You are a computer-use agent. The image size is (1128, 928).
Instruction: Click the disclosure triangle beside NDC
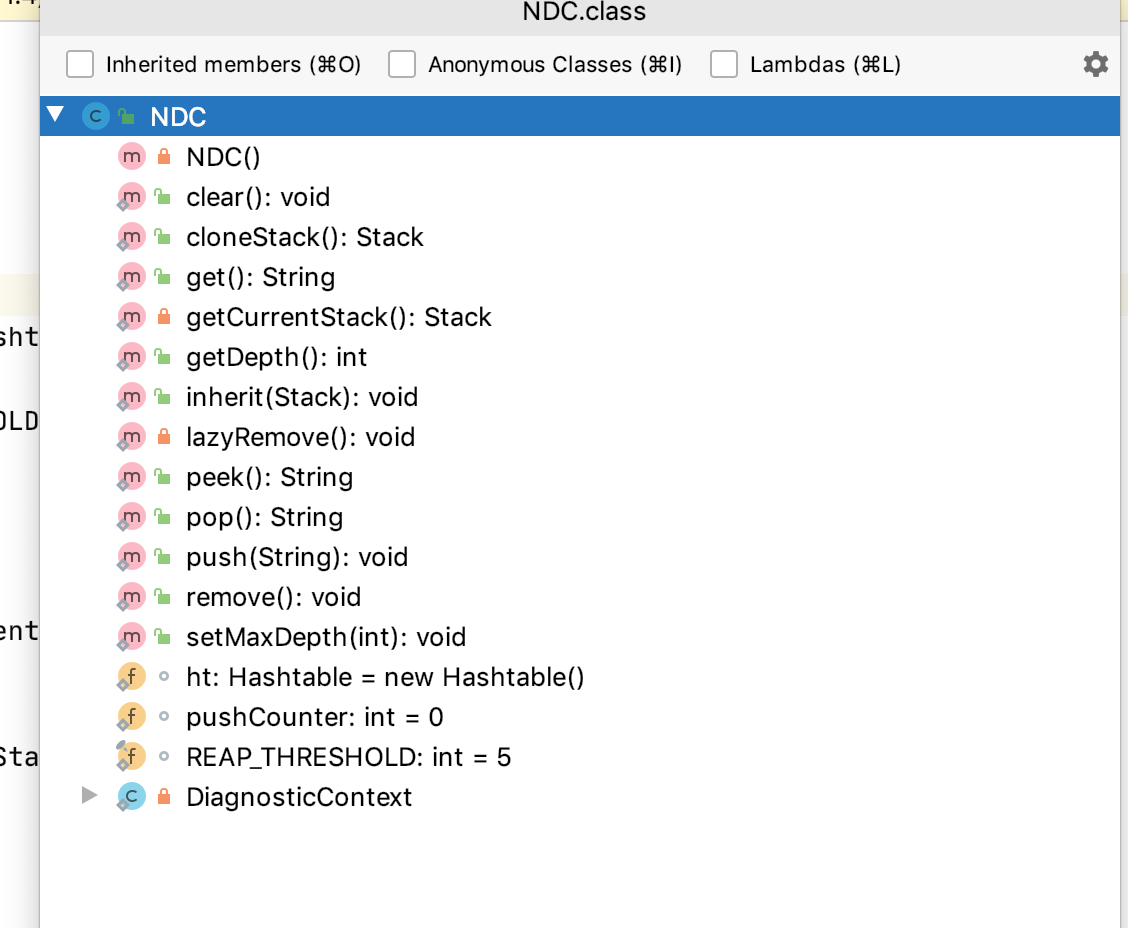pos(55,114)
